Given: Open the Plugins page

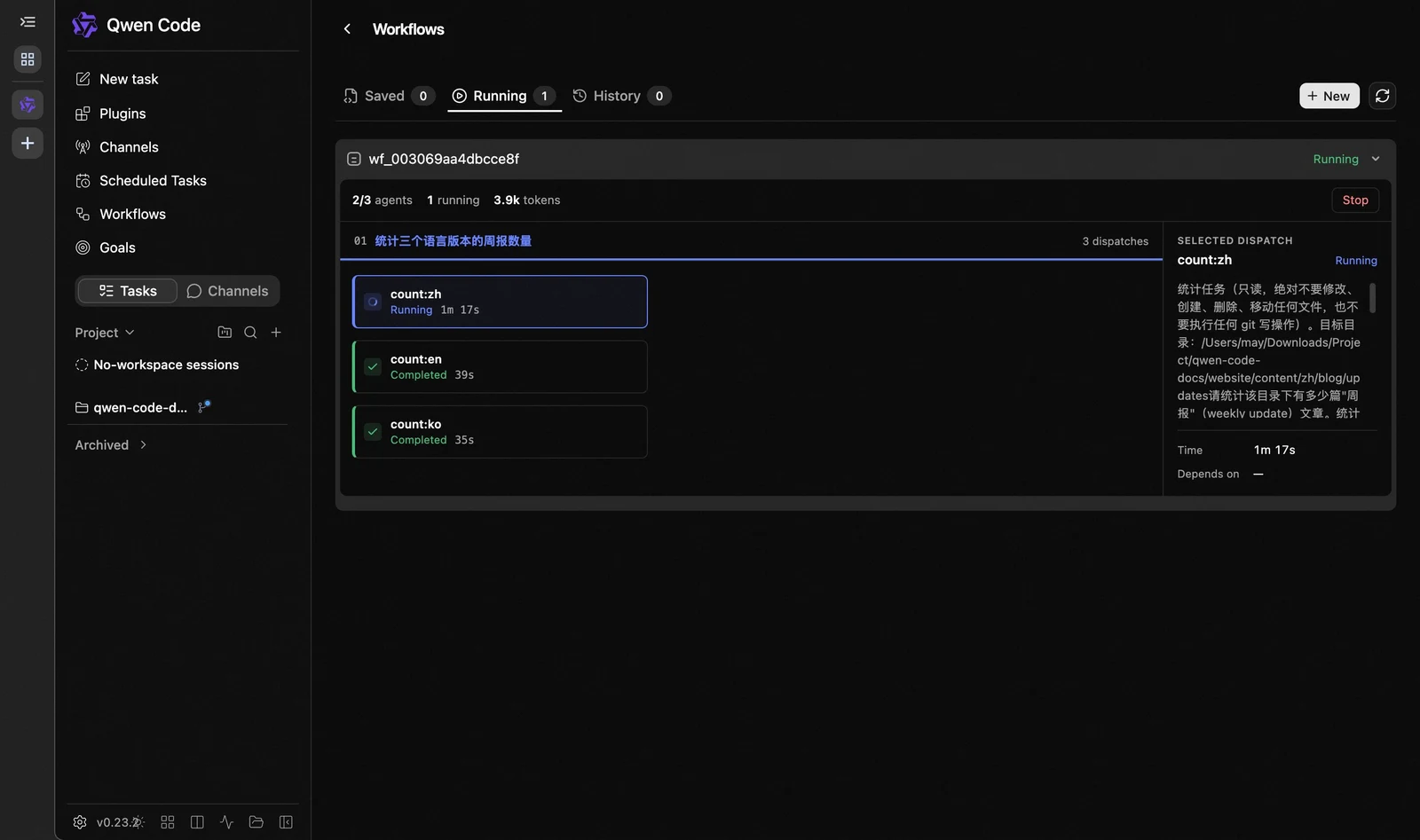Looking at the screenshot, I should 110,114.
